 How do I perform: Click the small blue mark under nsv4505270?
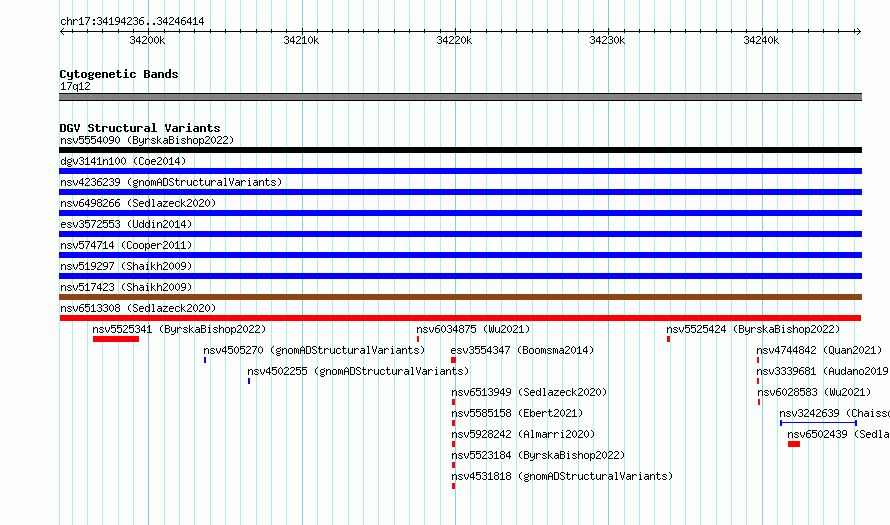point(205,360)
